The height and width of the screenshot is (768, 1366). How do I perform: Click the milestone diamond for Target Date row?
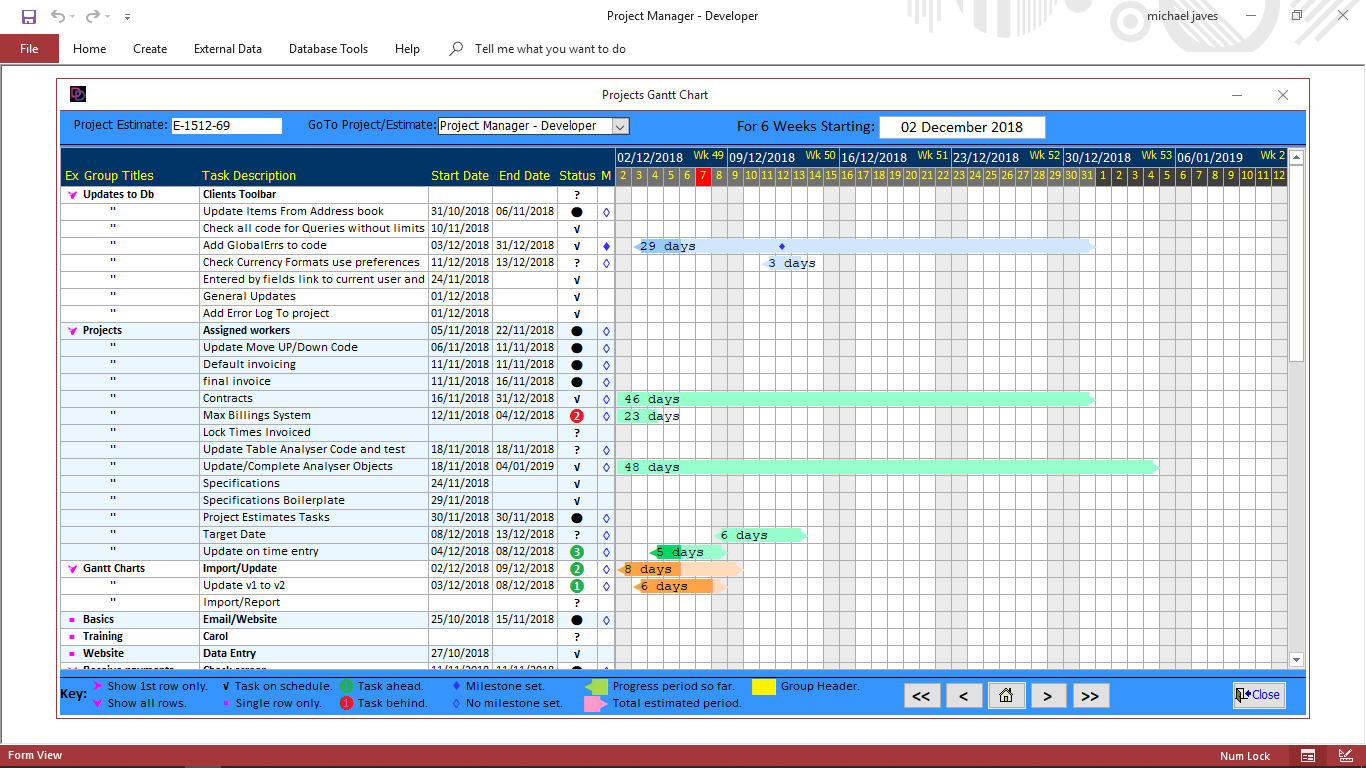click(x=606, y=535)
